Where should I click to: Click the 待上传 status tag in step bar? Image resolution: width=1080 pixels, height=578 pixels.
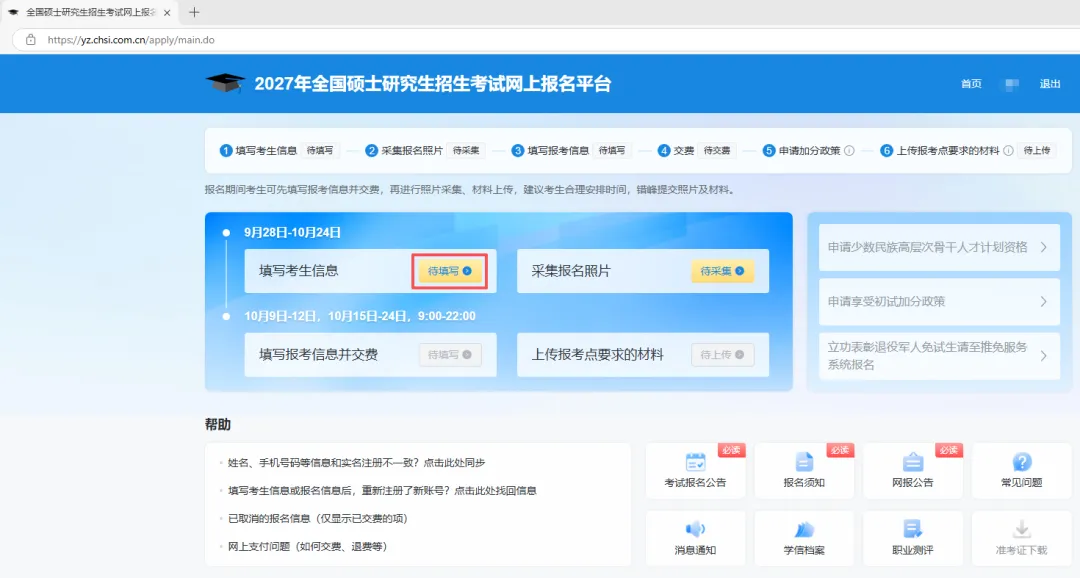(1037, 150)
